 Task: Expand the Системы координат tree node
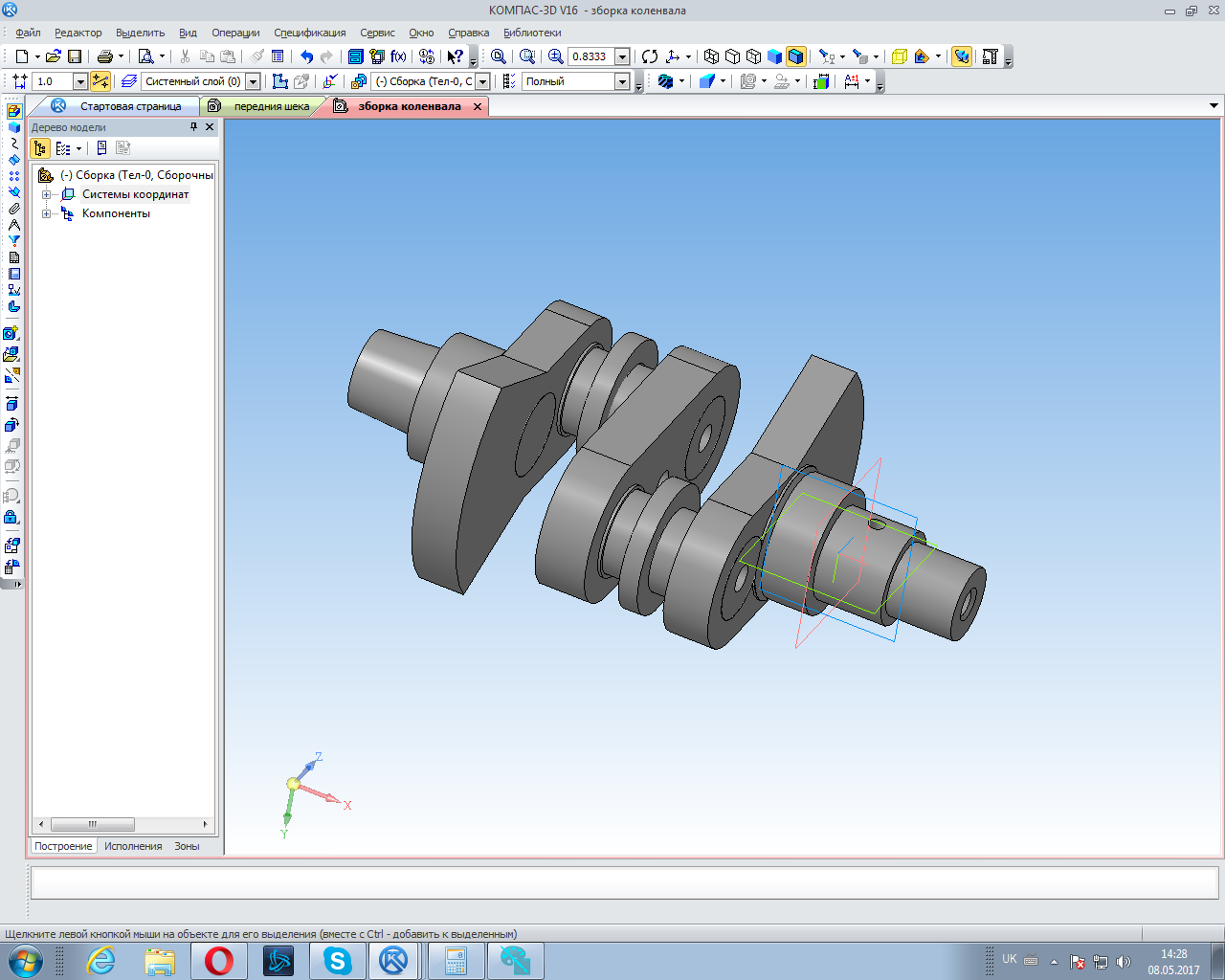pos(46,194)
